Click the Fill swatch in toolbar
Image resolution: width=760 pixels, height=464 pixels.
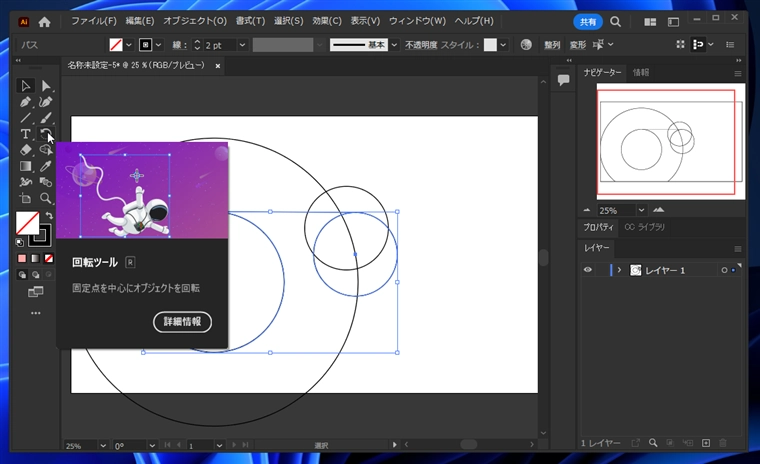(x=27, y=223)
